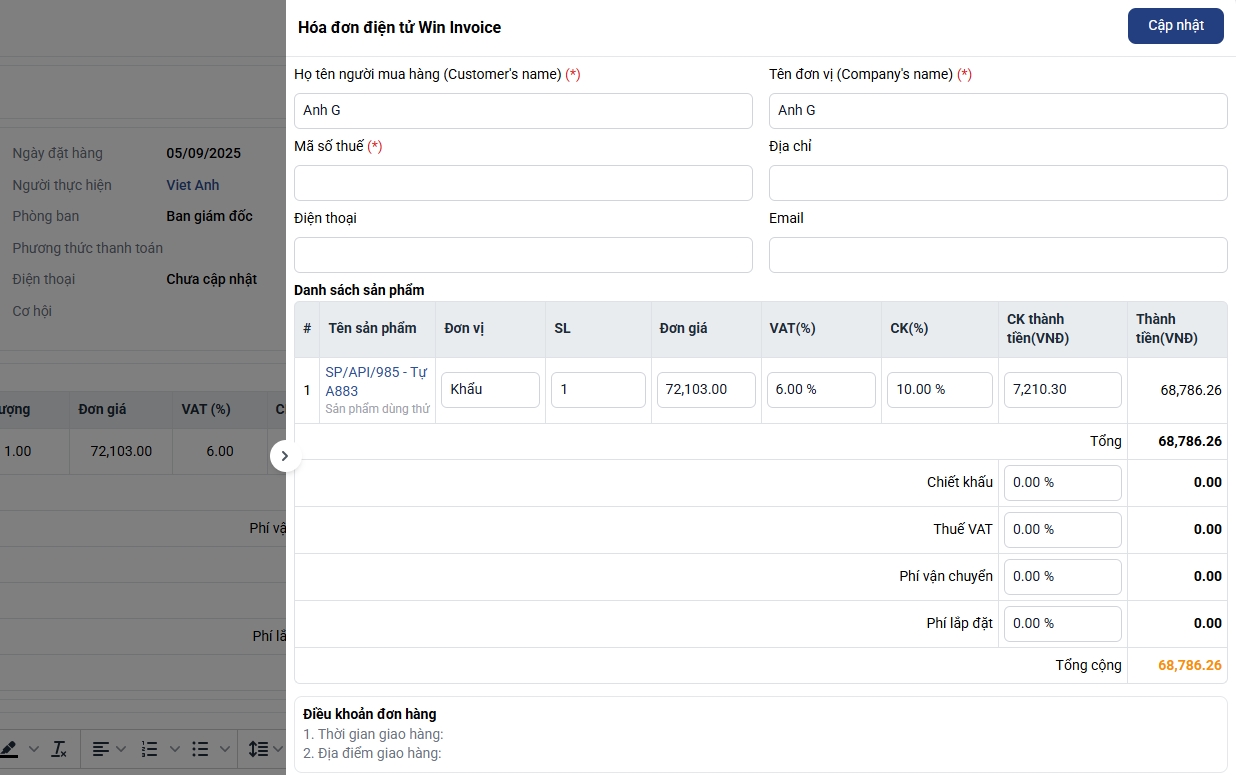The width and height of the screenshot is (1236, 775).
Task: Click the line spacing icon
Action: [258, 748]
